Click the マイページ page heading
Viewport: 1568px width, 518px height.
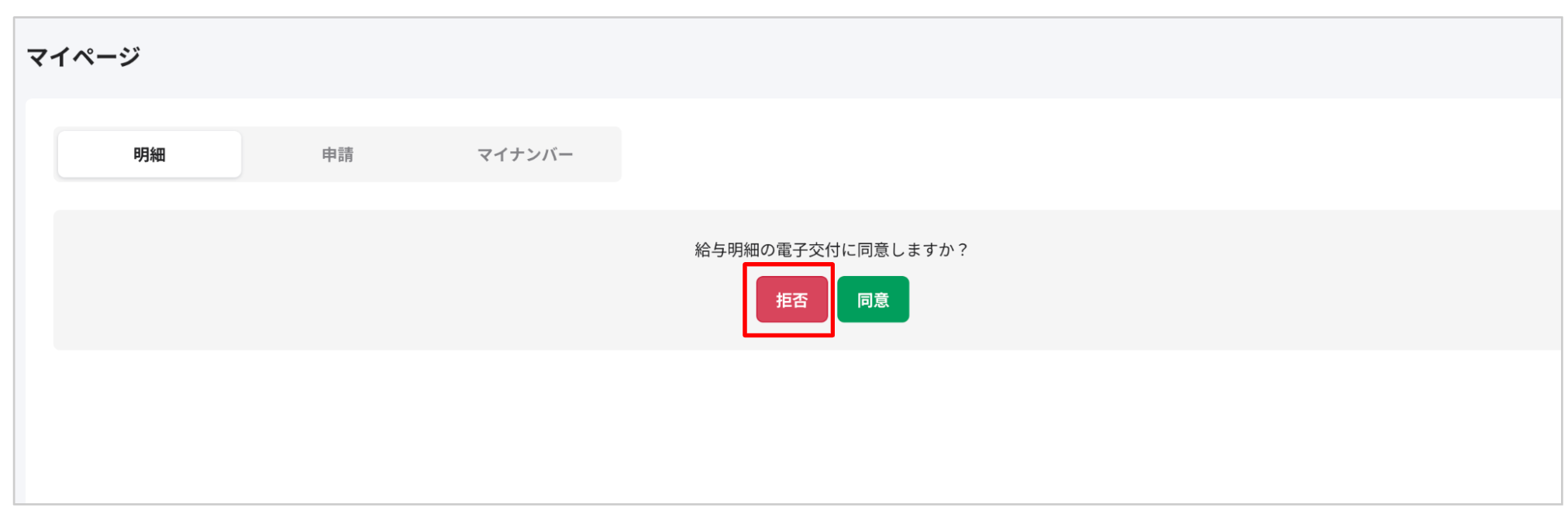click(83, 57)
